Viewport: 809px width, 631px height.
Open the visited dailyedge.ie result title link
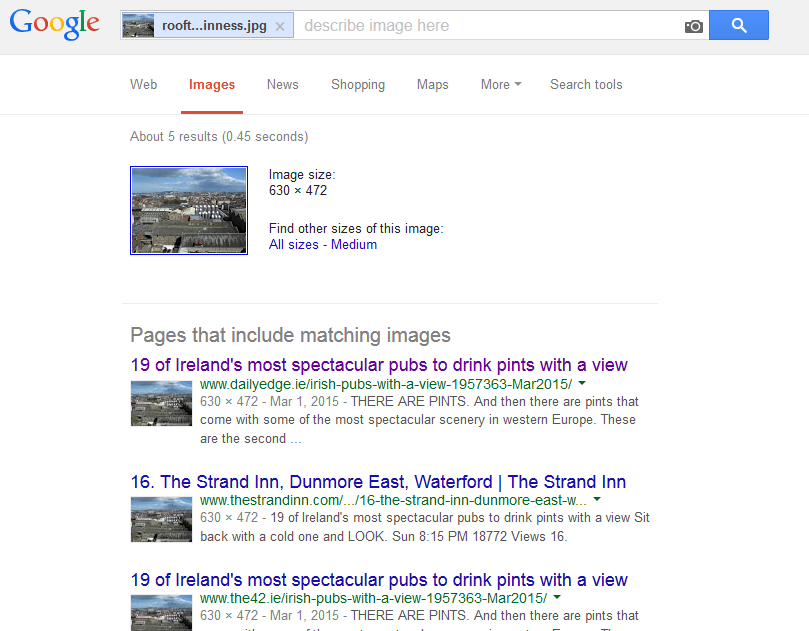379,365
